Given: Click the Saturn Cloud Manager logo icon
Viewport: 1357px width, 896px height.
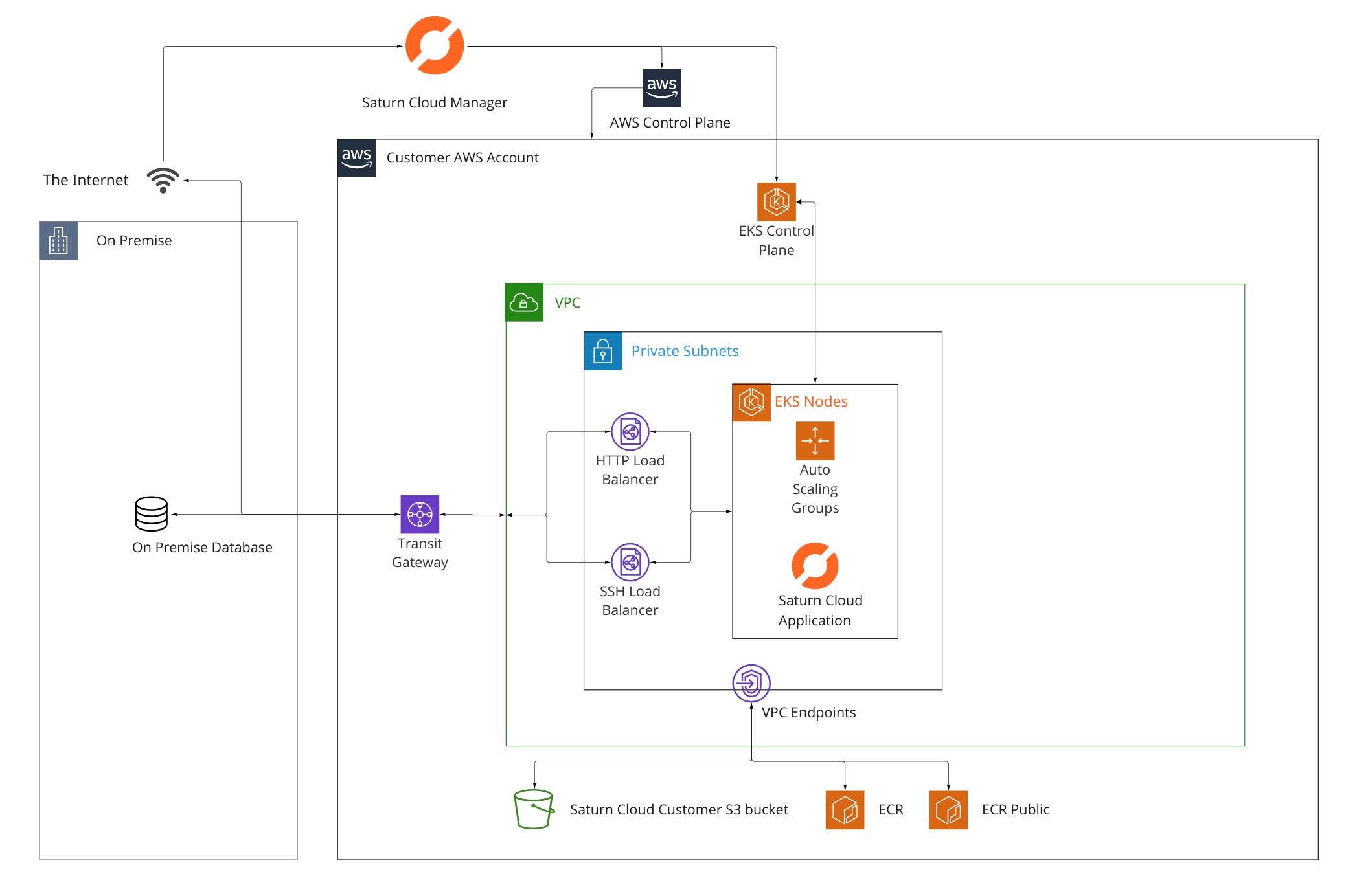Looking at the screenshot, I should 435,46.
